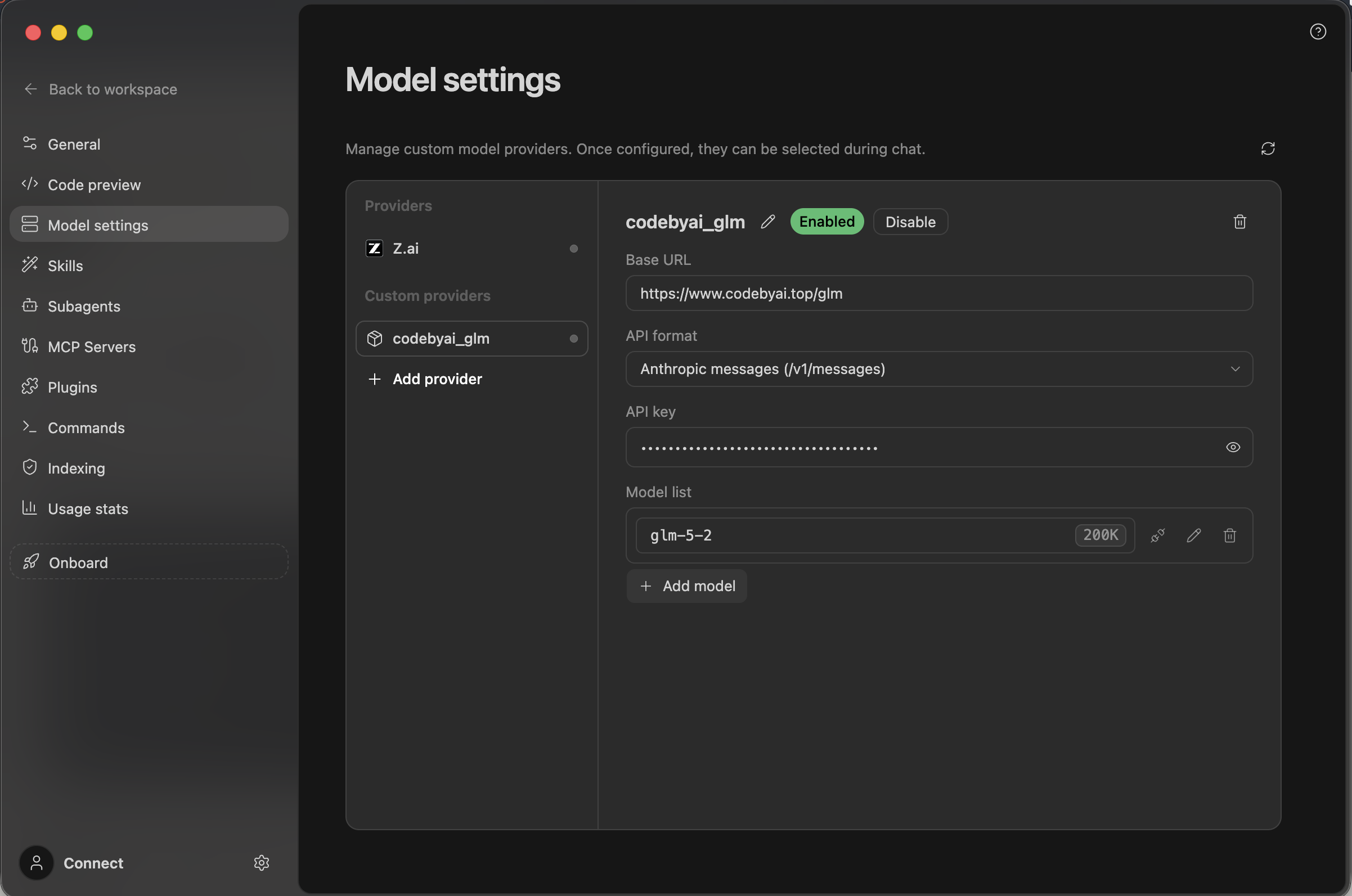The image size is (1352, 896).
Task: Reveal API key with the eye icon
Action: (1233, 447)
